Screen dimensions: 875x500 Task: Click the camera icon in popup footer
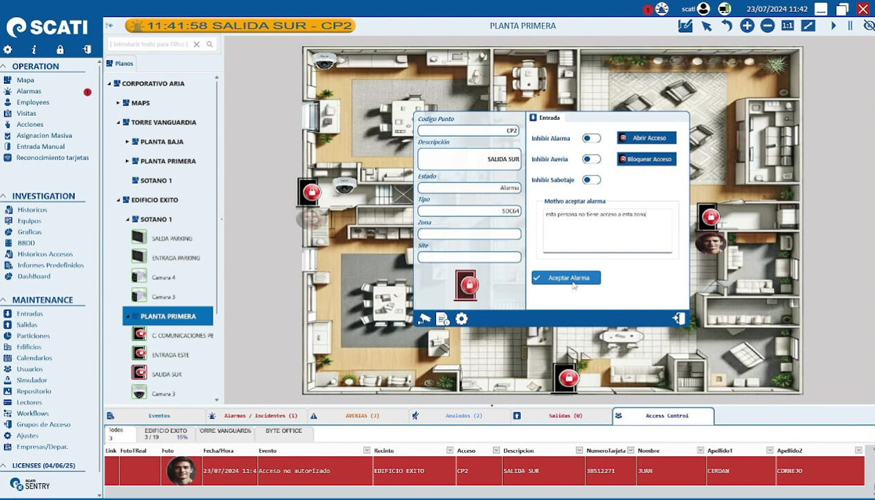click(425, 319)
